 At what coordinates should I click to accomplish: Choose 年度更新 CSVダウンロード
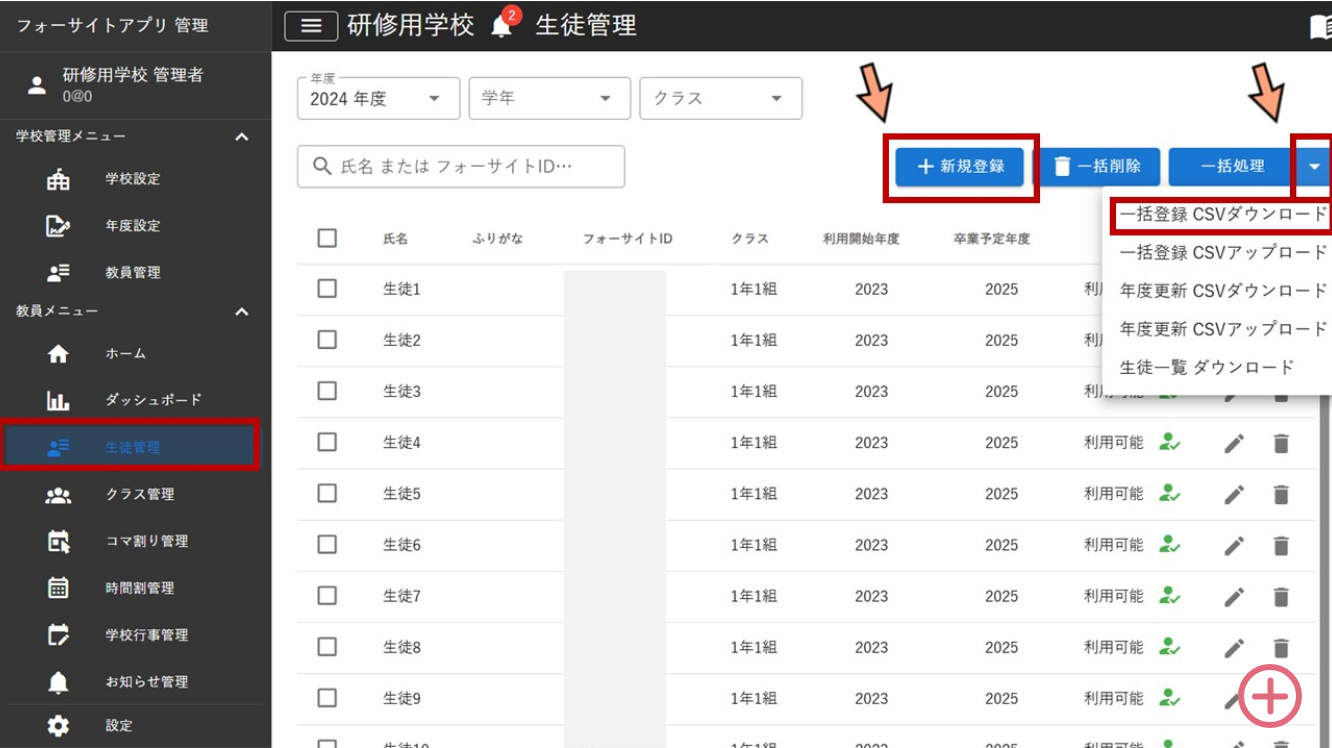1224,290
